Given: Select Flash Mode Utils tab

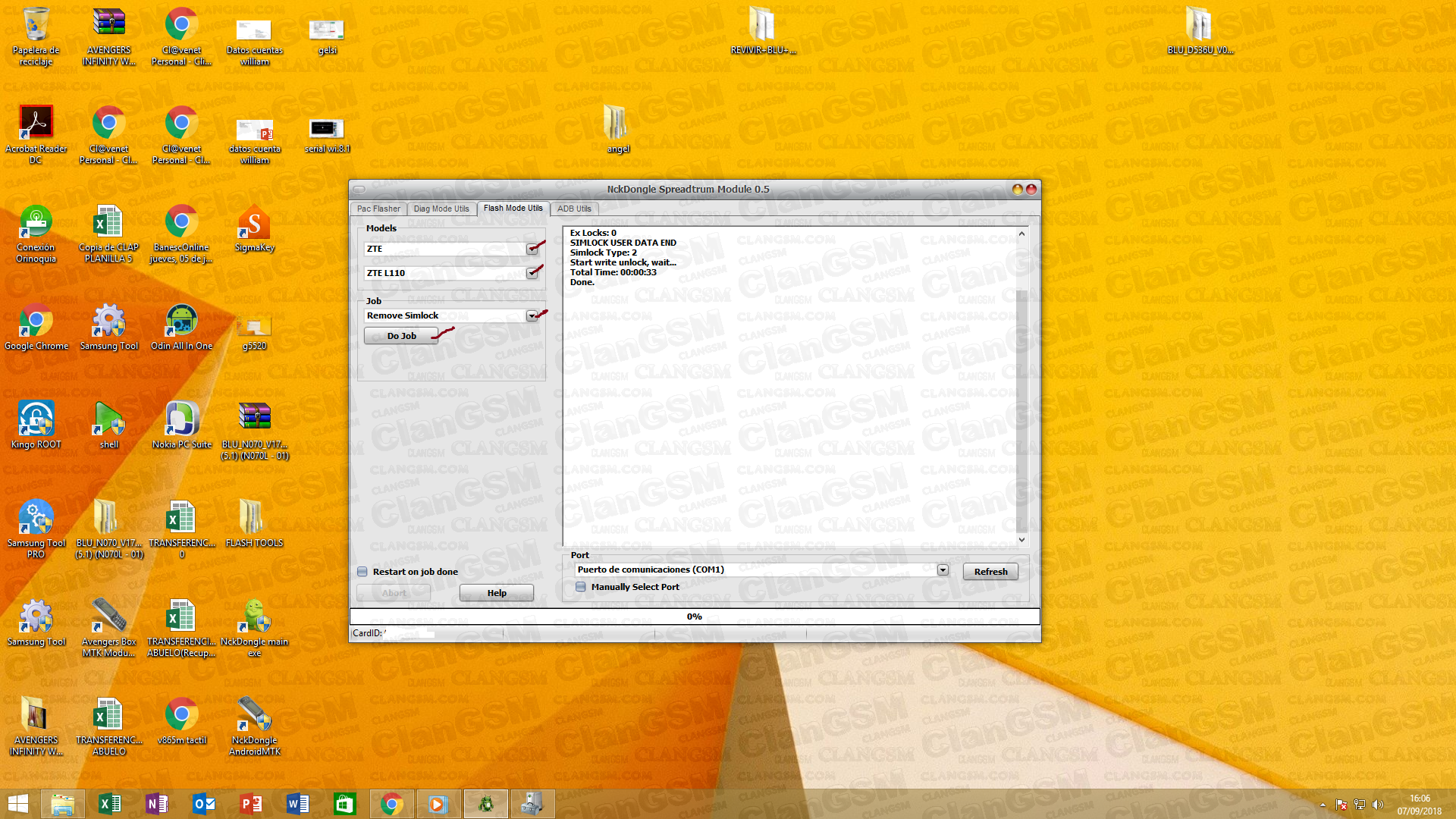Looking at the screenshot, I should click(x=513, y=208).
